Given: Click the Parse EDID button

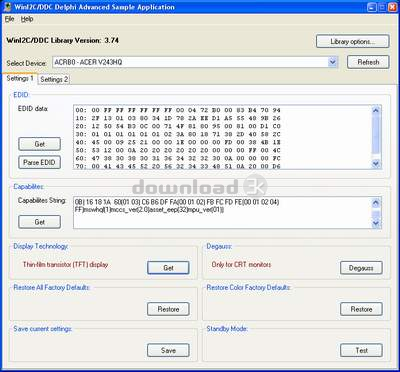Looking at the screenshot, I should pyautogui.click(x=40, y=162).
